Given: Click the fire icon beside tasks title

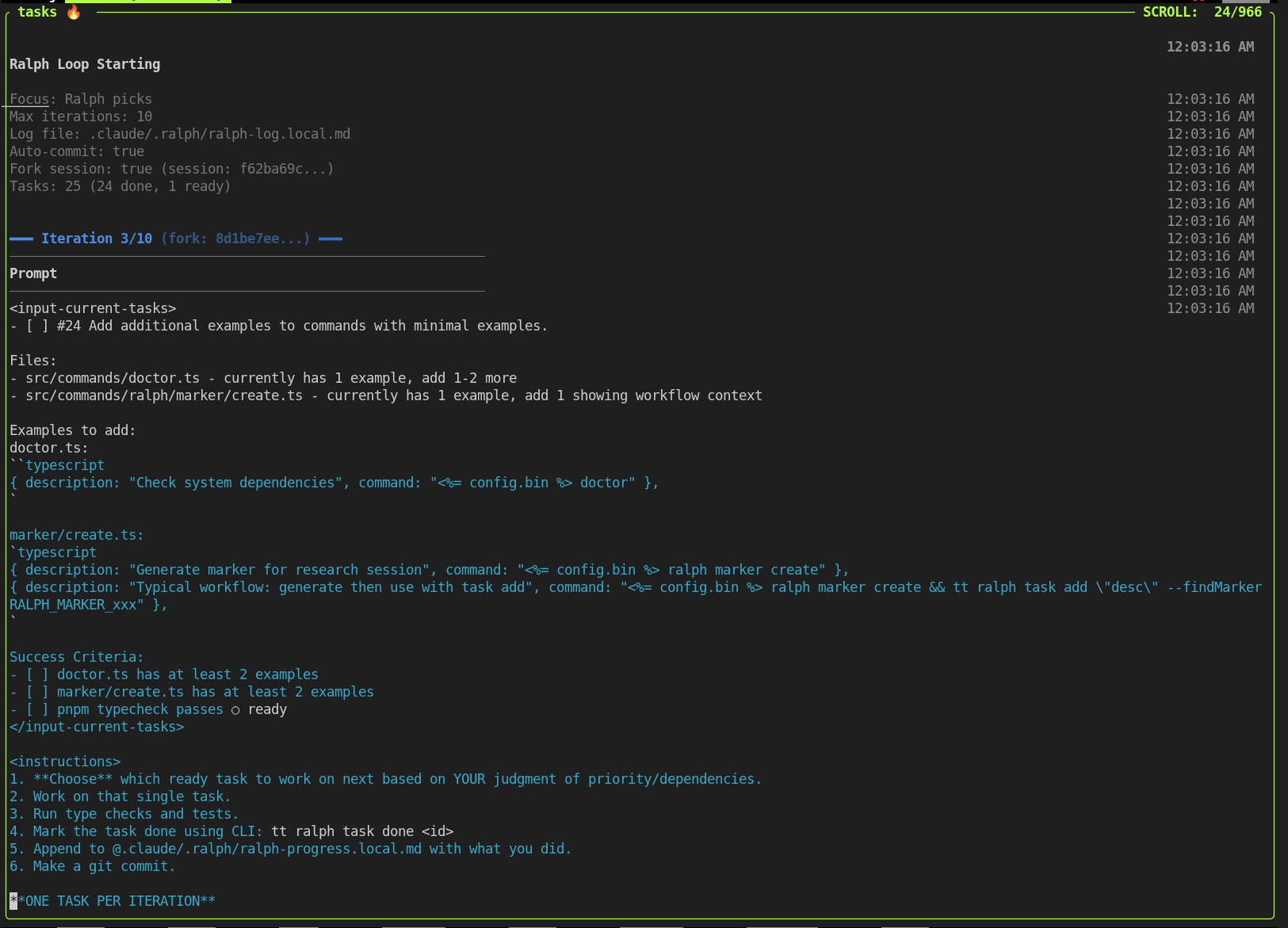Looking at the screenshot, I should pyautogui.click(x=74, y=12).
